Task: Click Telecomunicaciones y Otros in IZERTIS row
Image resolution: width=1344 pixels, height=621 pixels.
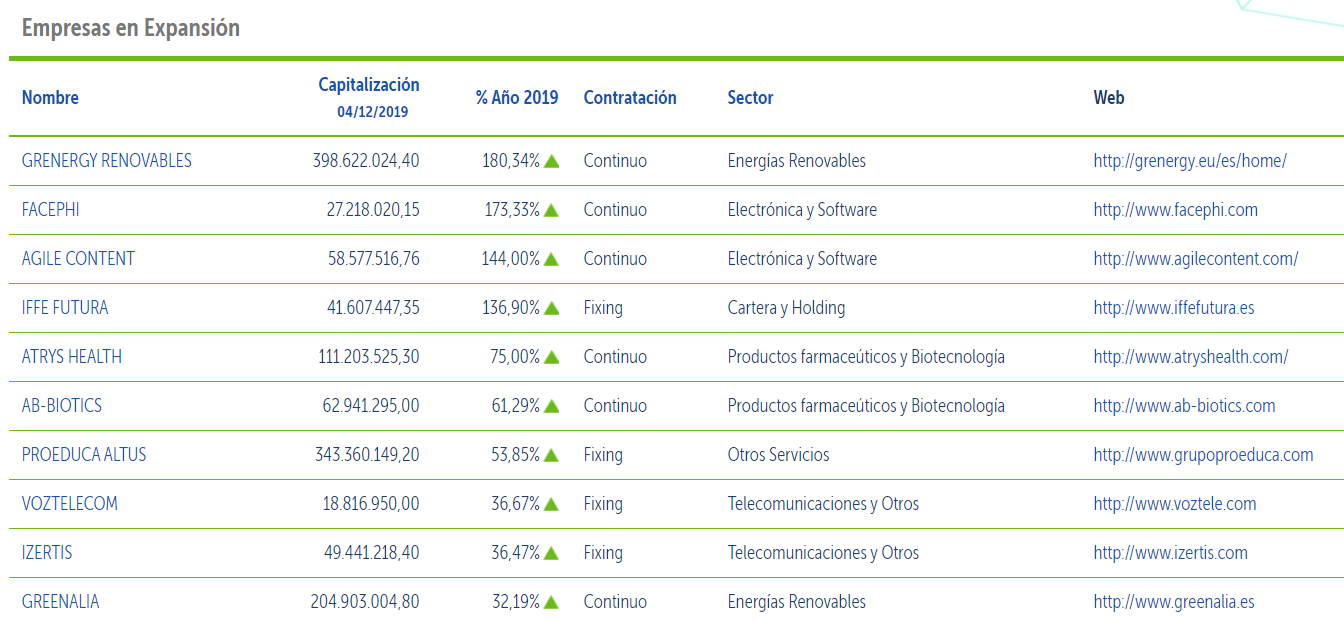Action: [x=823, y=553]
